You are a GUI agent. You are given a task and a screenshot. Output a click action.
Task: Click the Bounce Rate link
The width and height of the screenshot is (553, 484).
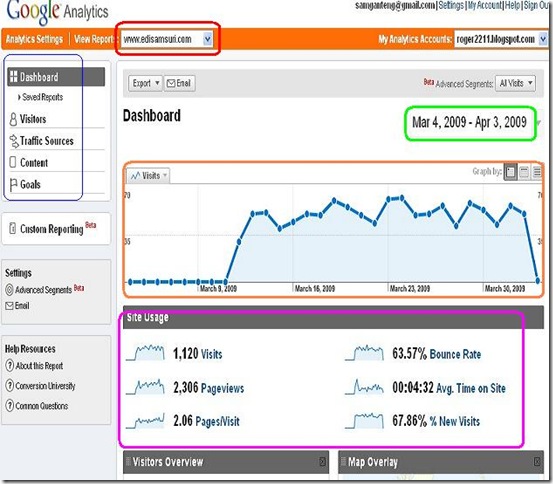point(455,354)
